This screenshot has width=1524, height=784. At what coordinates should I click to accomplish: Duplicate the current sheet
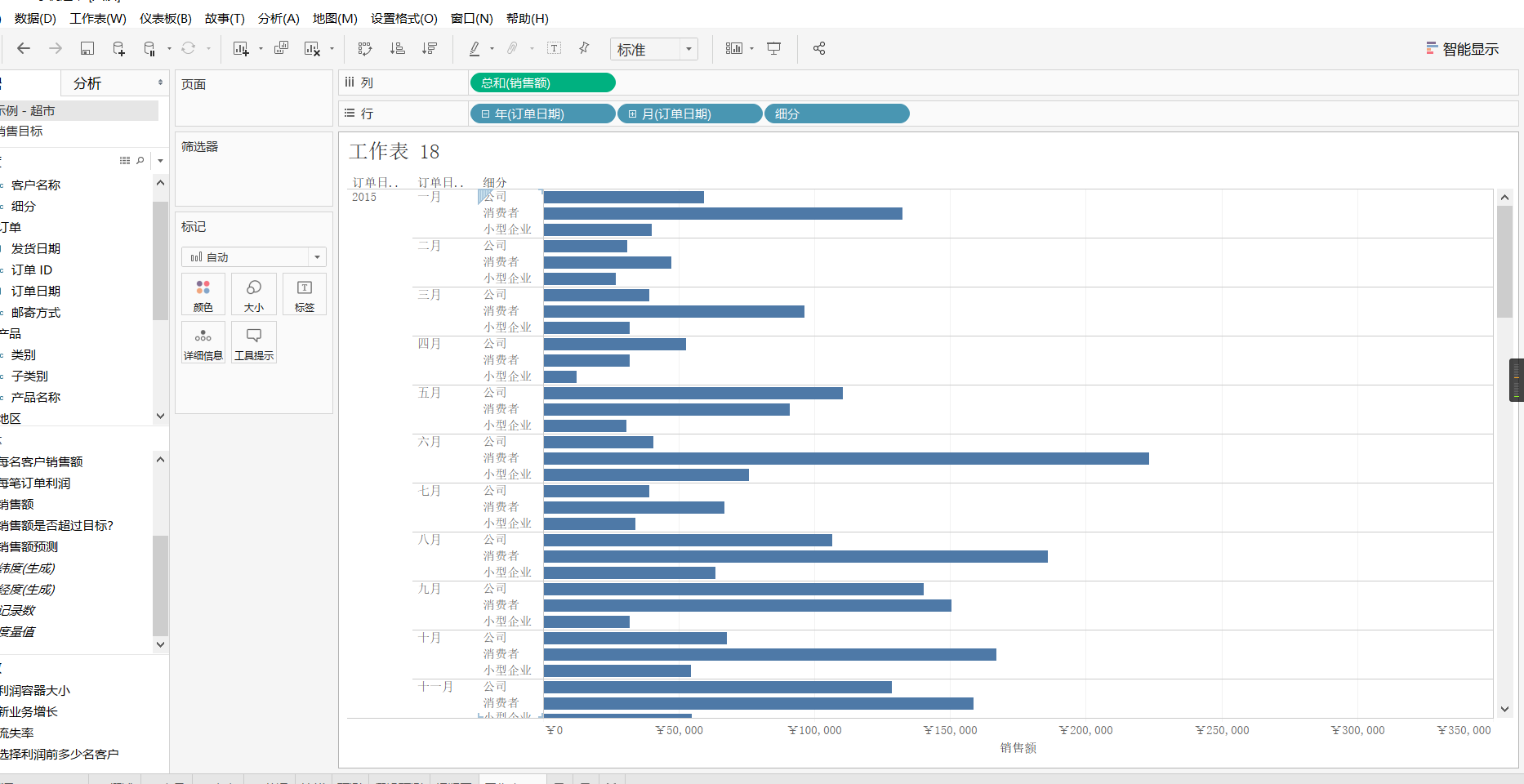point(281,49)
